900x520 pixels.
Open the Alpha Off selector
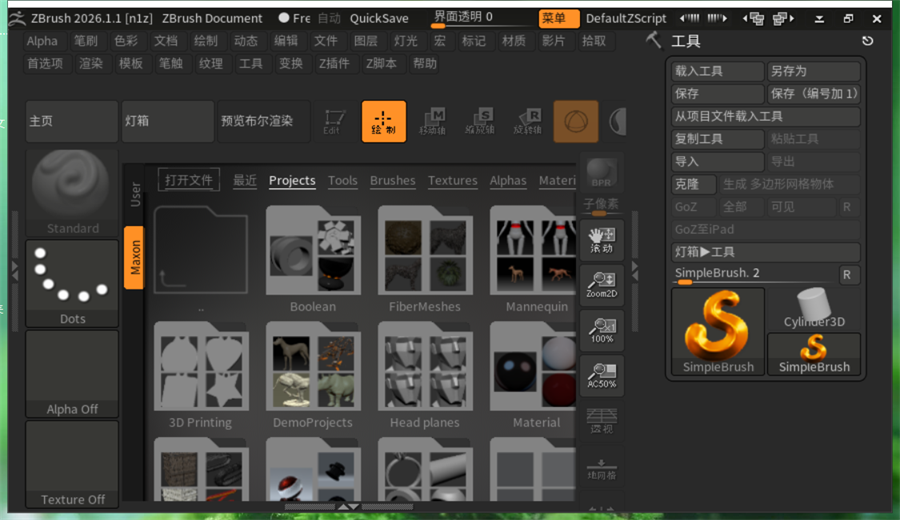point(72,374)
